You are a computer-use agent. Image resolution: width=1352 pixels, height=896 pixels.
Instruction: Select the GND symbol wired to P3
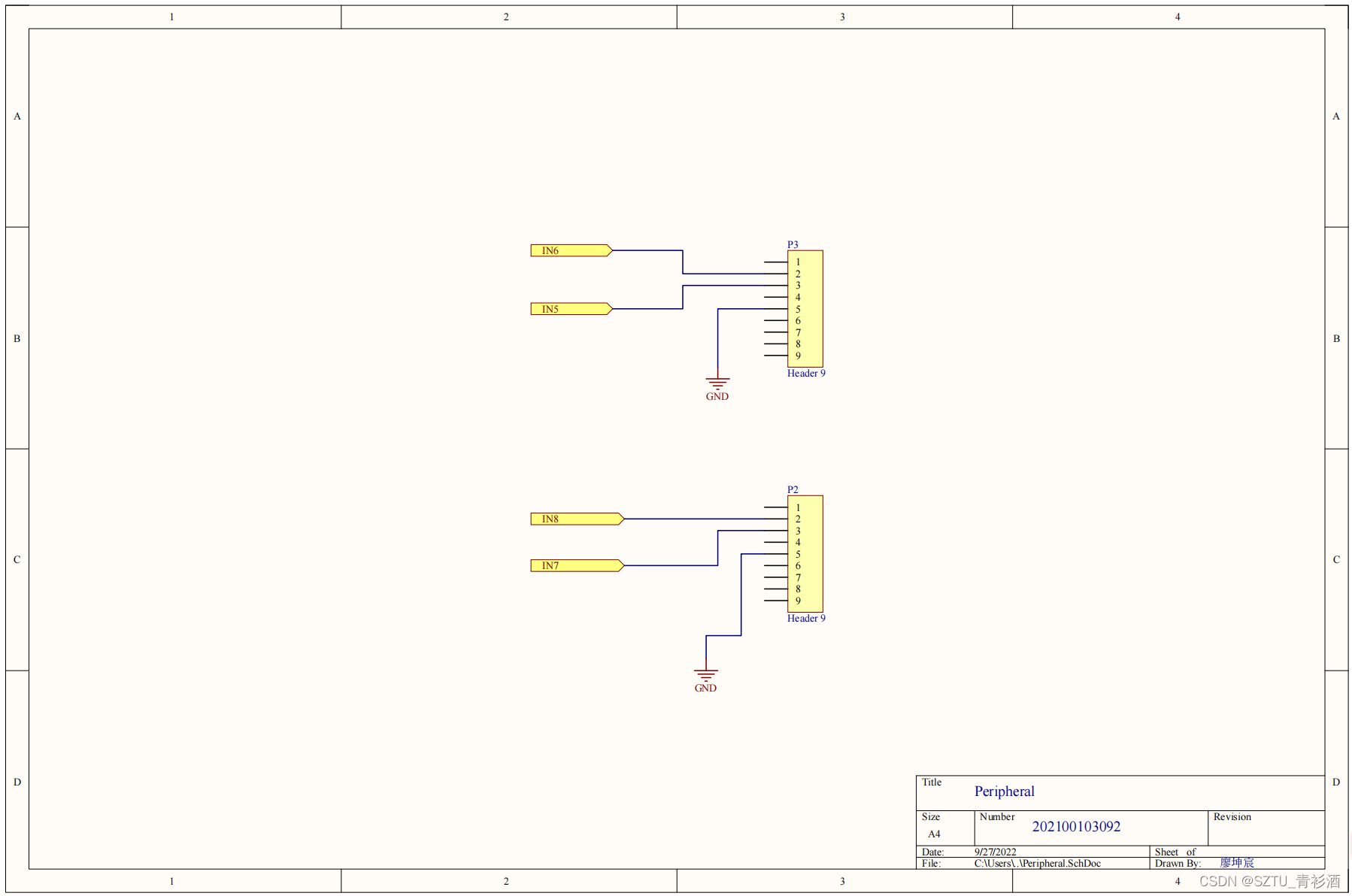pos(717,384)
